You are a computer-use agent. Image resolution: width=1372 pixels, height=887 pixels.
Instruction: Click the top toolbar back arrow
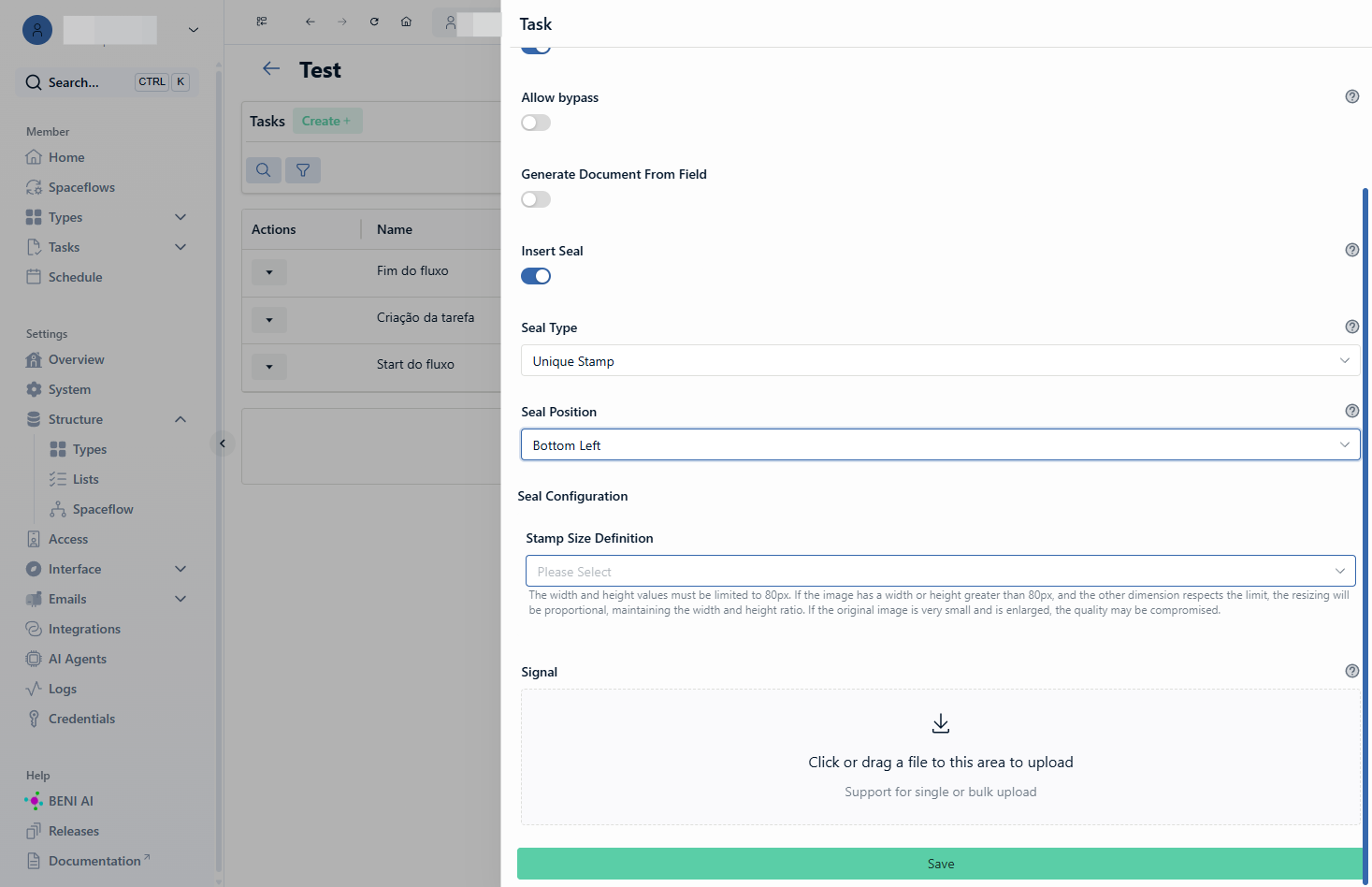coord(311,22)
